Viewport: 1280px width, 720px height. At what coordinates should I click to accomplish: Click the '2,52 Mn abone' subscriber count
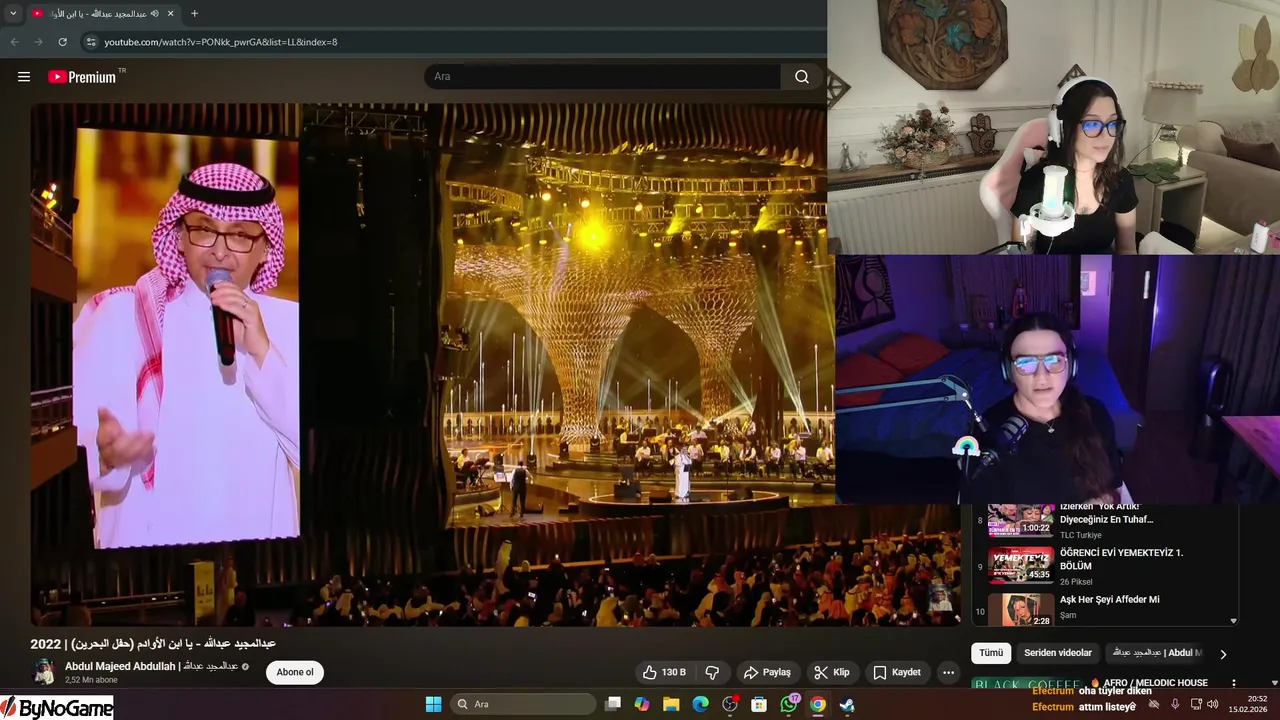(89, 680)
